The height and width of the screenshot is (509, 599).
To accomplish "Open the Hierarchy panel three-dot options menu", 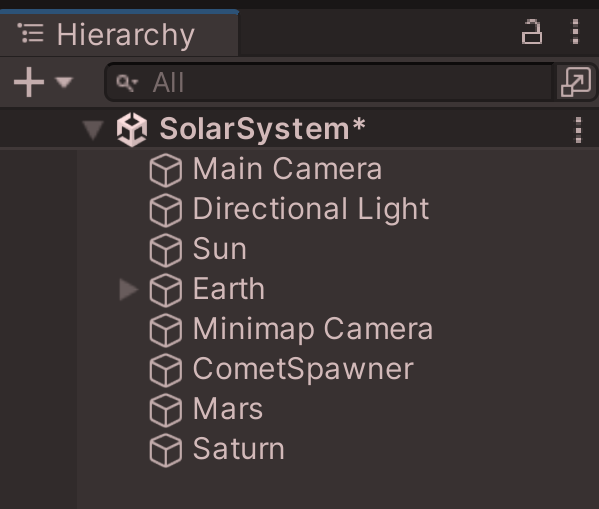I will (x=576, y=32).
